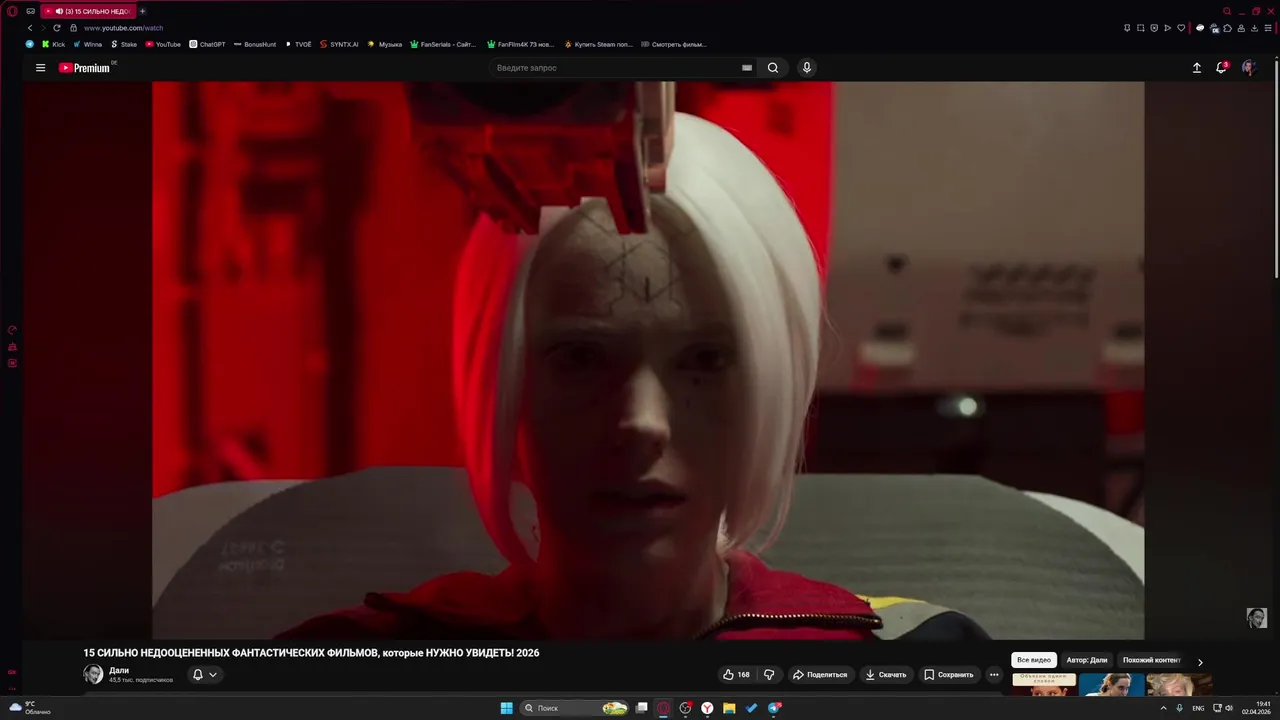
Task: Take a snapshot with Opera's capture icon
Action: coord(1141,28)
